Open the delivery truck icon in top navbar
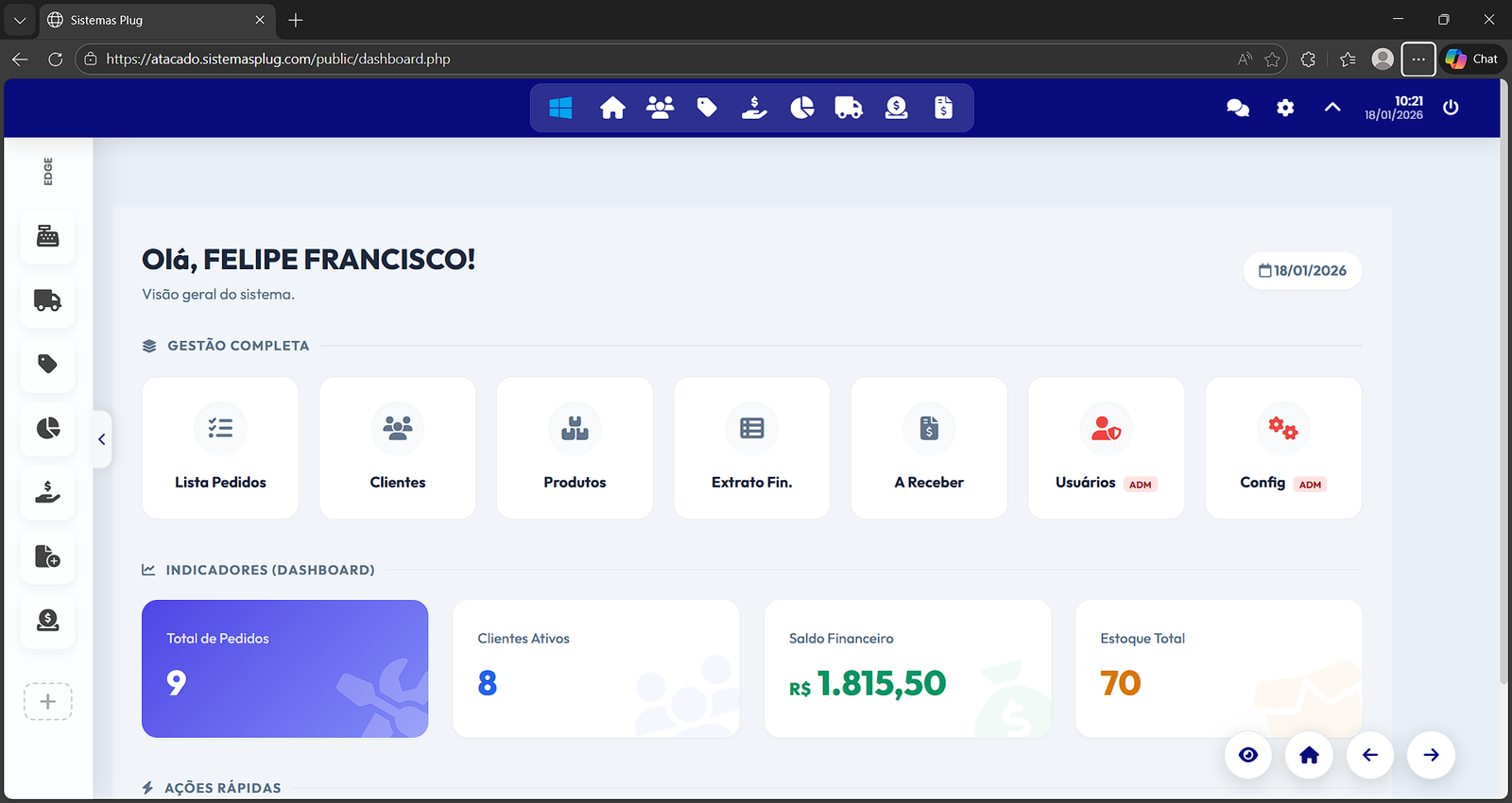This screenshot has height=803, width=1512. [x=849, y=108]
